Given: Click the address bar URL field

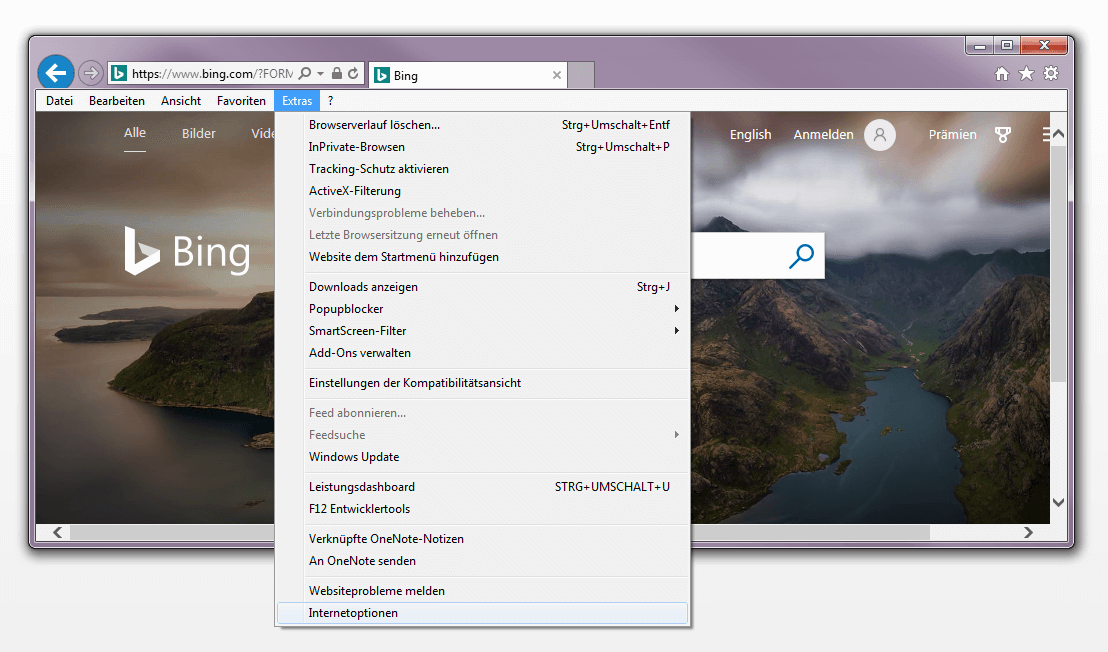Looking at the screenshot, I should click(x=212, y=73).
